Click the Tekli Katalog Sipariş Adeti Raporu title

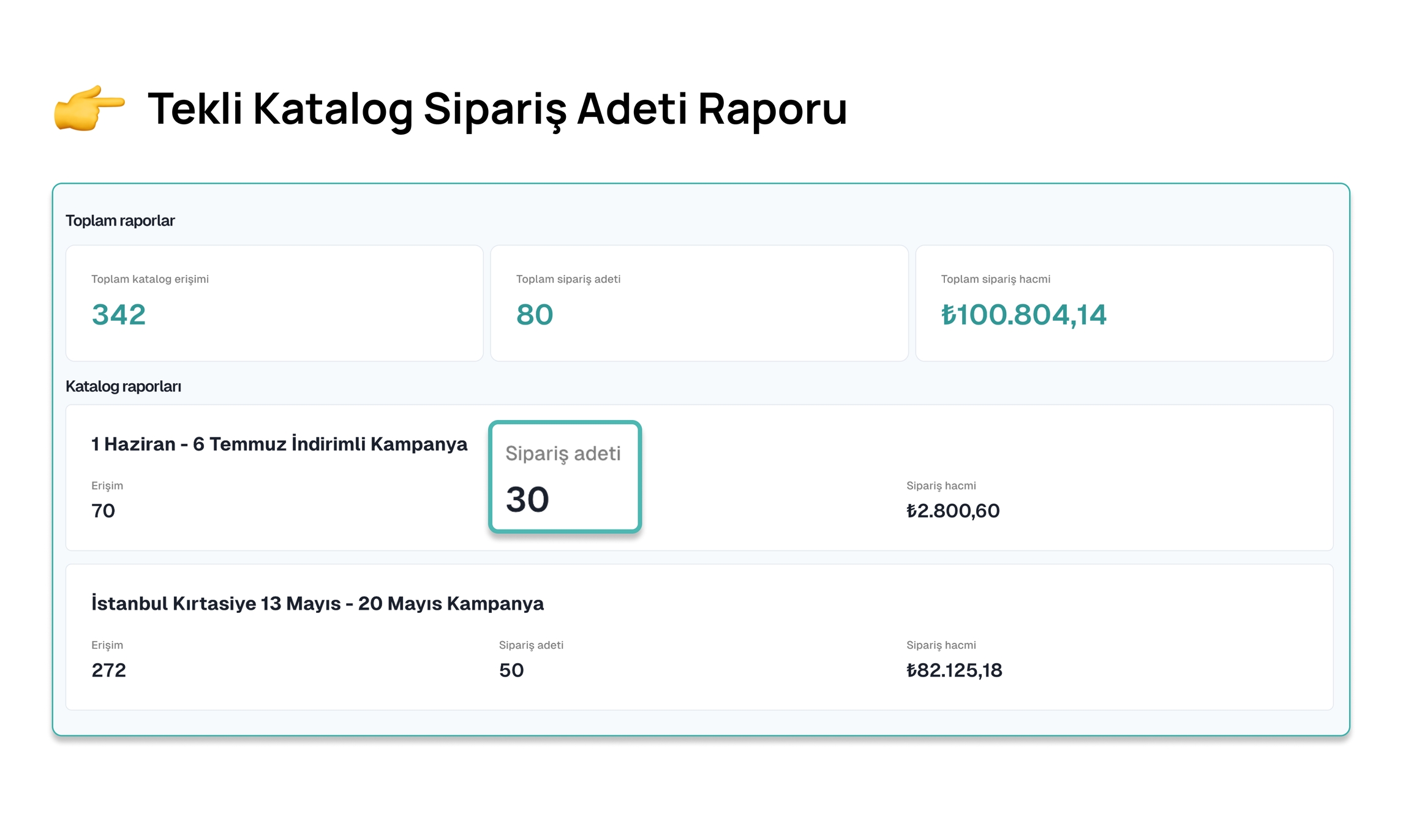[497, 109]
